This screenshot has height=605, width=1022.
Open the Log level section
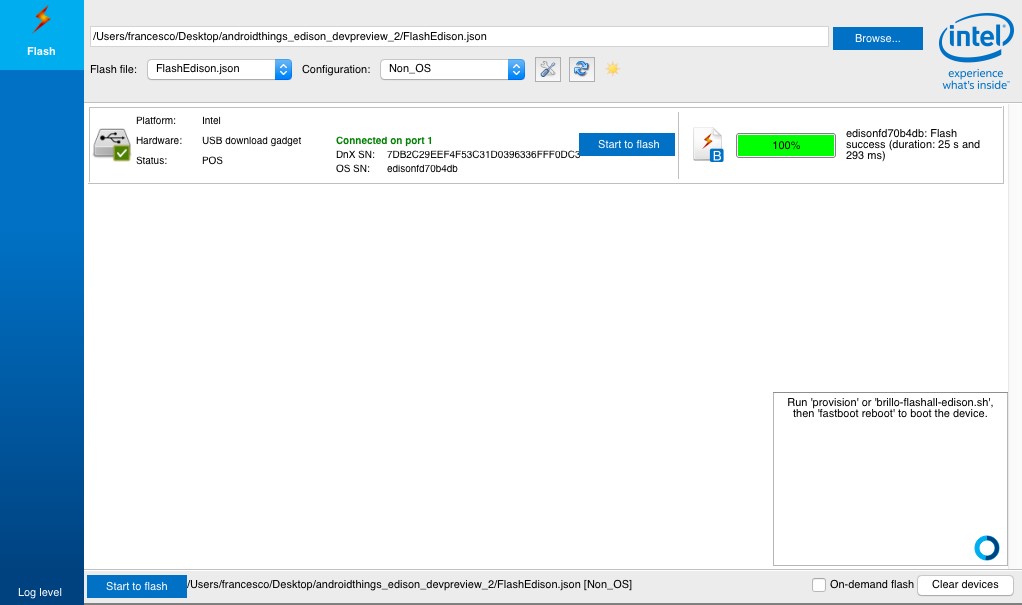coord(40,592)
